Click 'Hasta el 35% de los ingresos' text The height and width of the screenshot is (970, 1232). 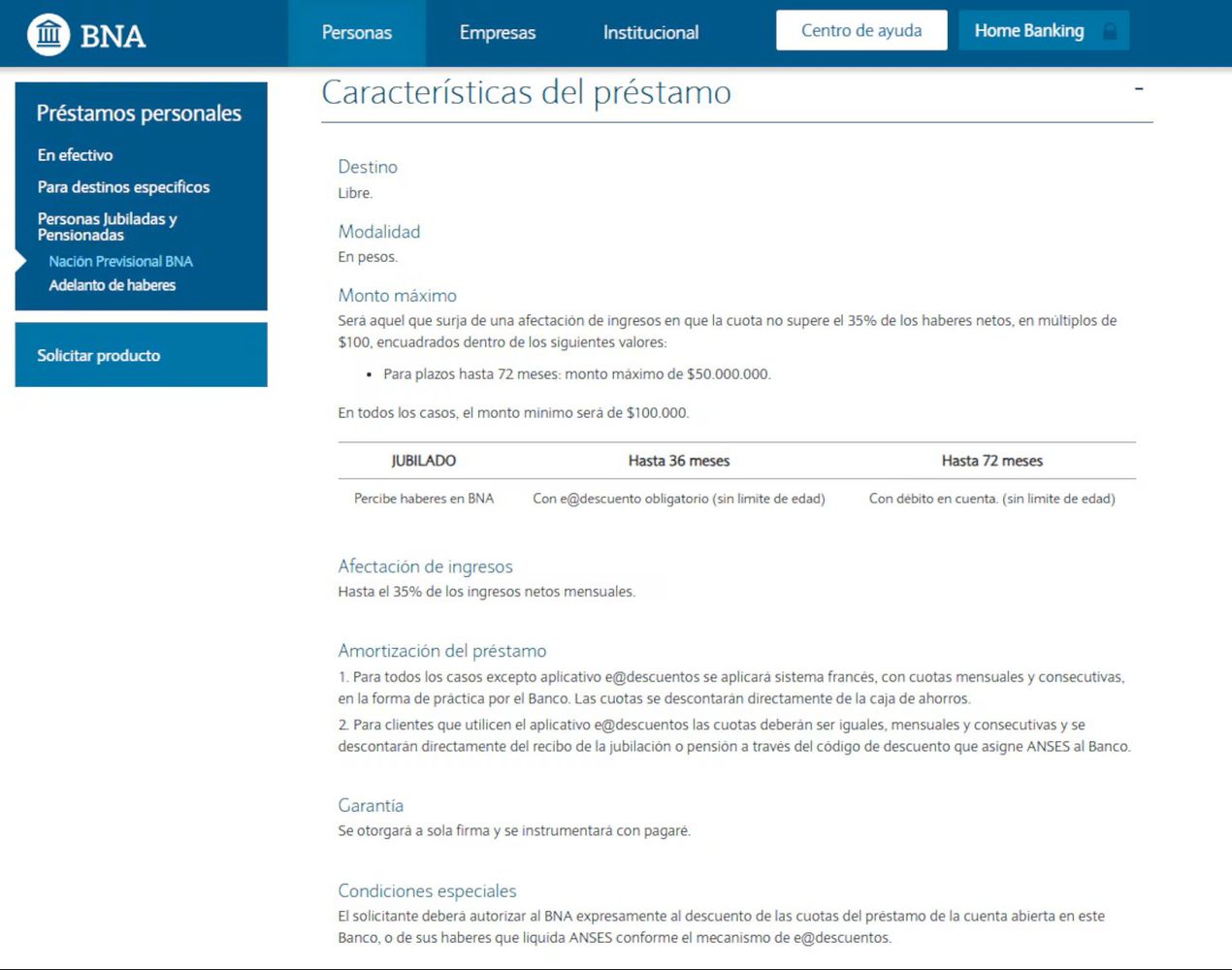pos(487,592)
